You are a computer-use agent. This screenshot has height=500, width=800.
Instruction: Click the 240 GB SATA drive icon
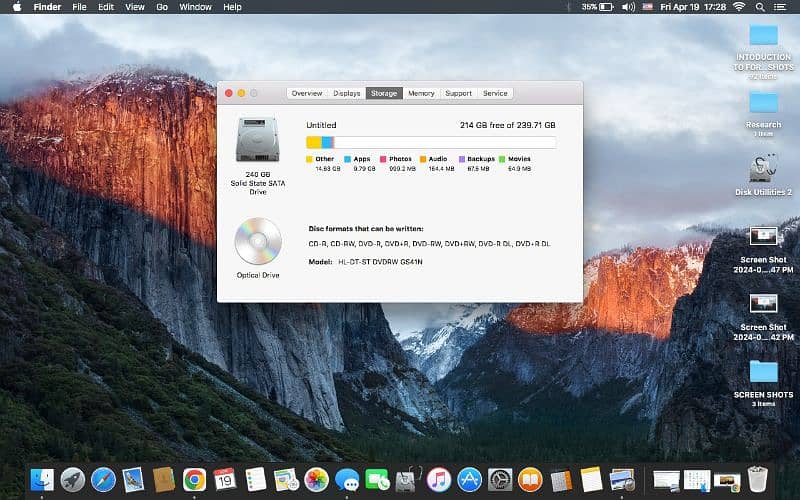(x=257, y=140)
